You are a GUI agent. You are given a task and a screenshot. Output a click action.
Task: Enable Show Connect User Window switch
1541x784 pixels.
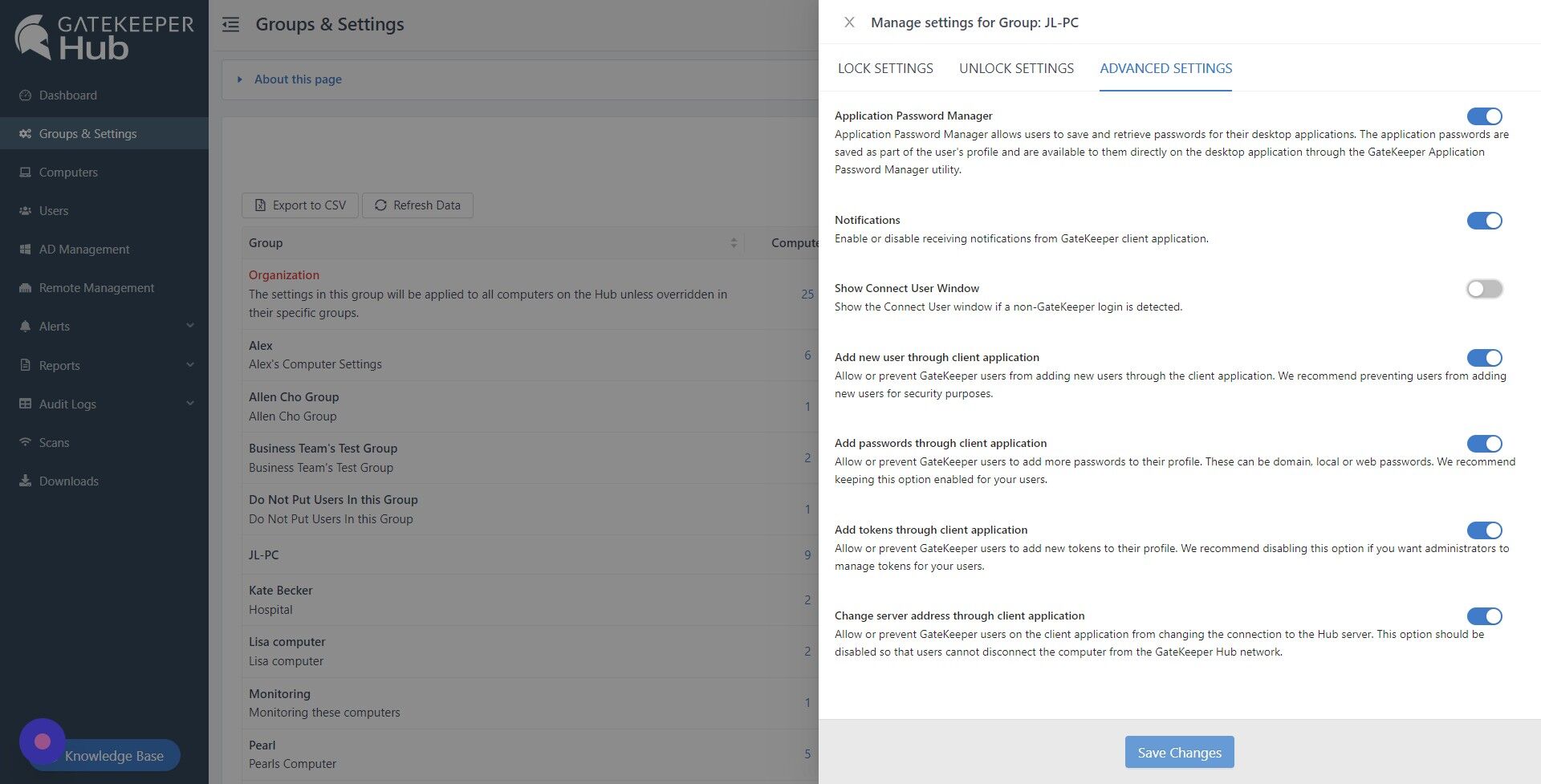pyautogui.click(x=1484, y=289)
